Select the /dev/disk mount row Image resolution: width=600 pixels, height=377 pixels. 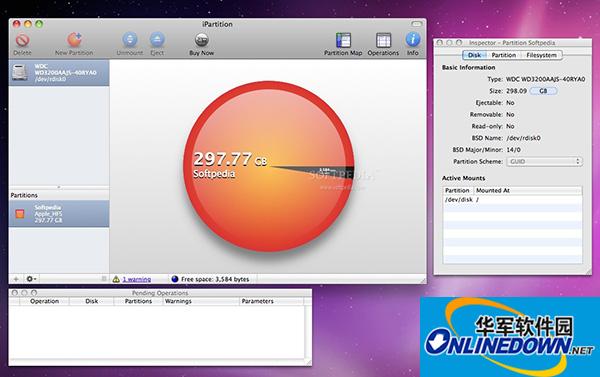pyautogui.click(x=512, y=200)
